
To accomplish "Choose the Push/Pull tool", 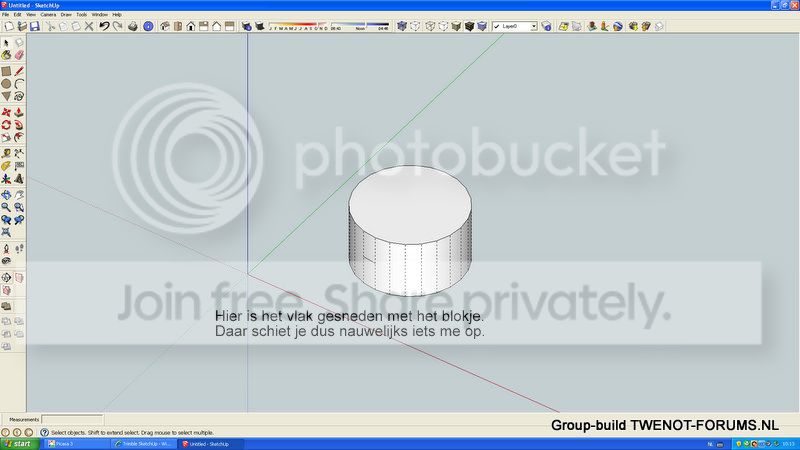I will [x=19, y=112].
